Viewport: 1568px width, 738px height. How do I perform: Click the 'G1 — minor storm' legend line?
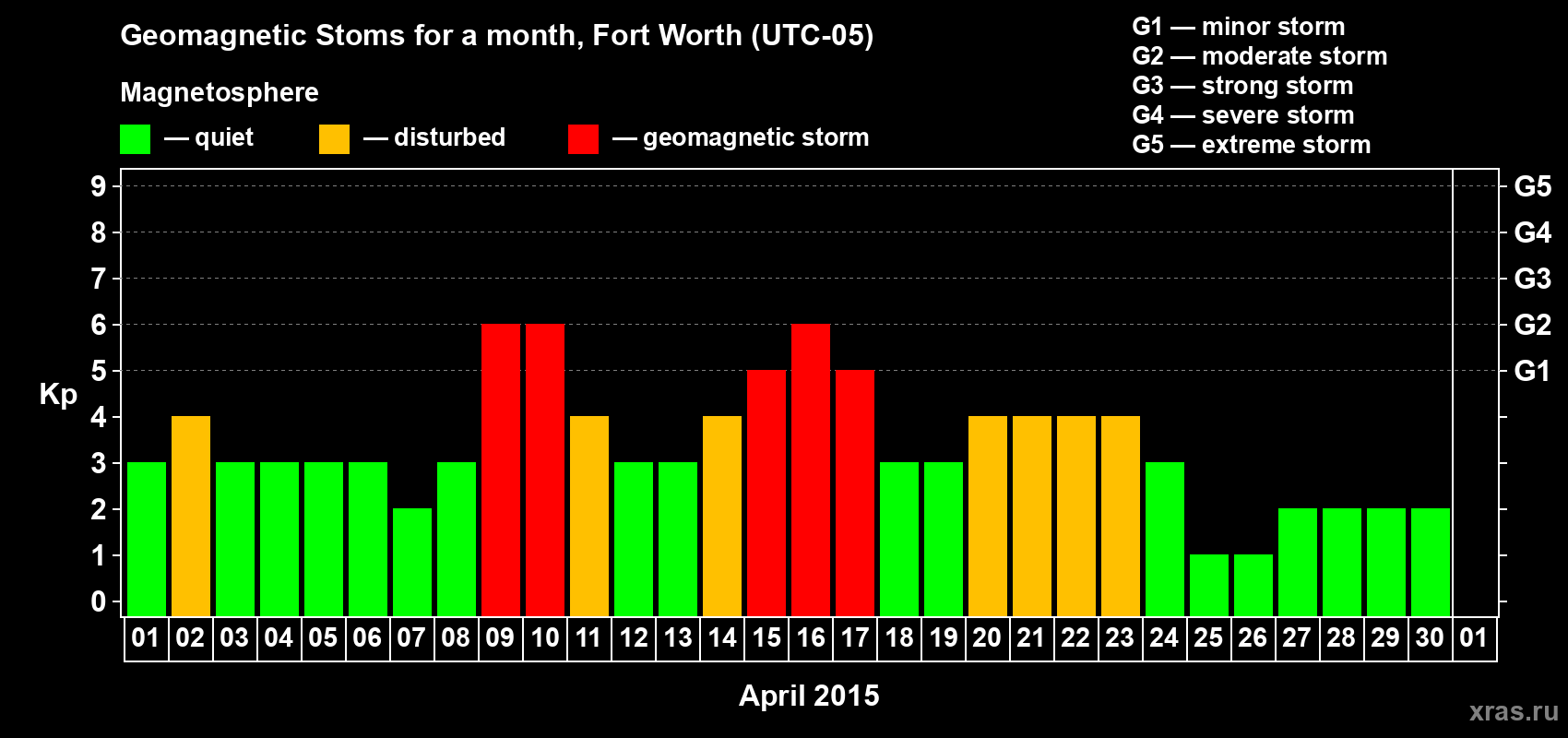1239,27
